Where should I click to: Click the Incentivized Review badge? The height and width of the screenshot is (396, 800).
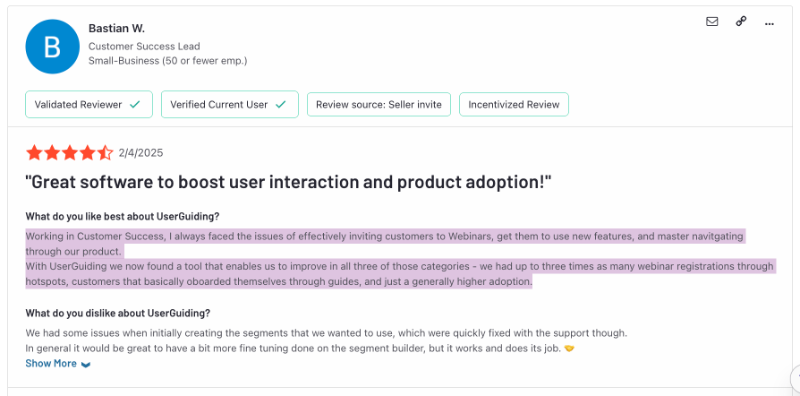click(514, 105)
